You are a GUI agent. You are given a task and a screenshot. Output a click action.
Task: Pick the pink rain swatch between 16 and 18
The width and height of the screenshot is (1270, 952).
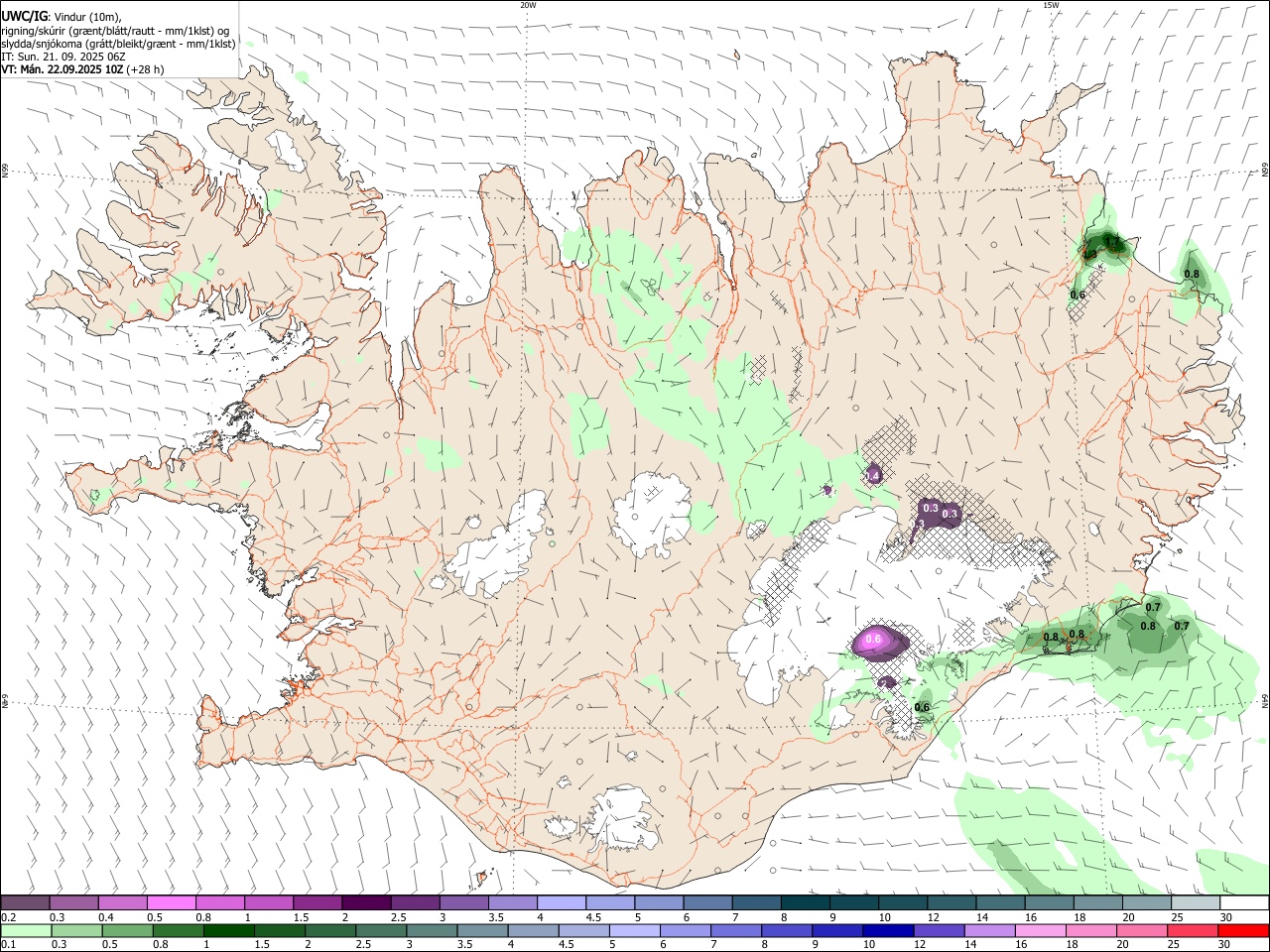(x=1041, y=930)
